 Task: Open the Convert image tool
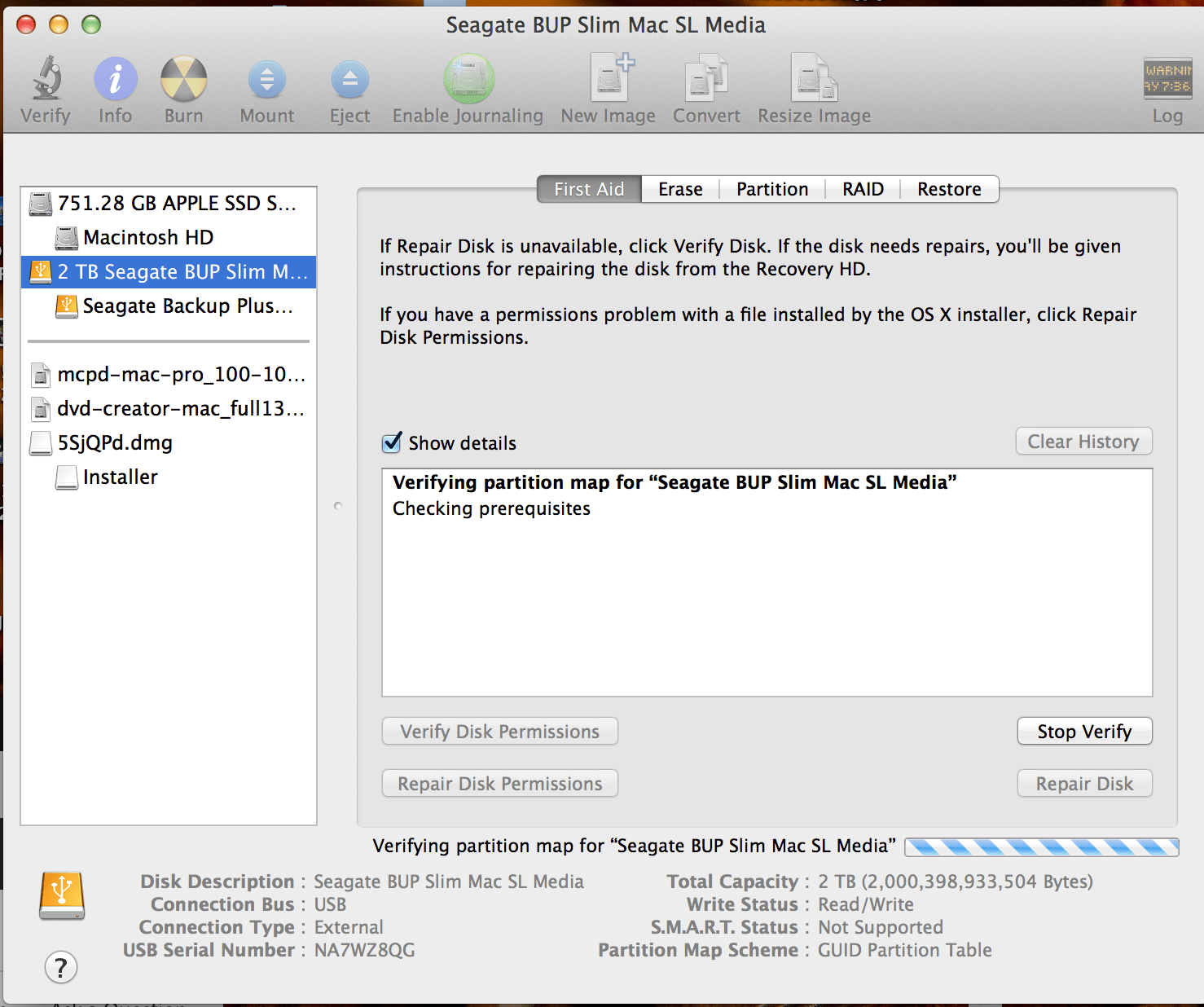click(x=705, y=81)
